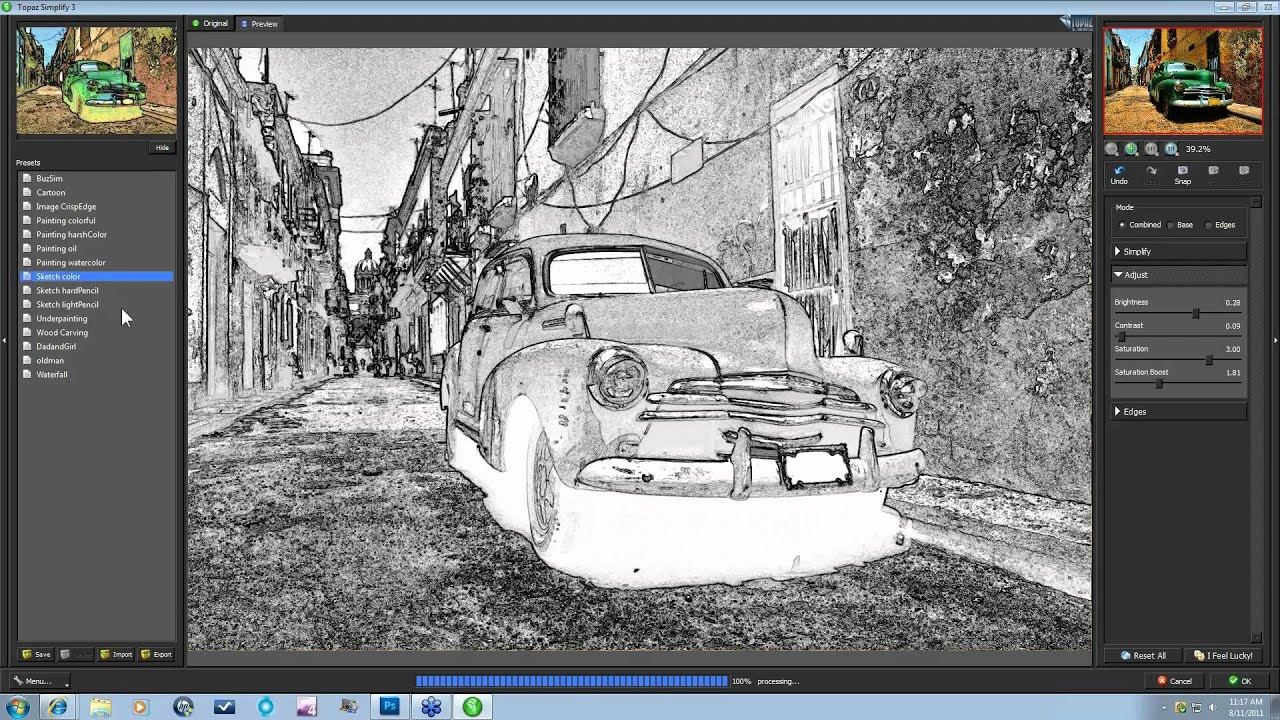This screenshot has height=720, width=1280.
Task: Click I Feel Lucky! button
Action: coord(1223,656)
